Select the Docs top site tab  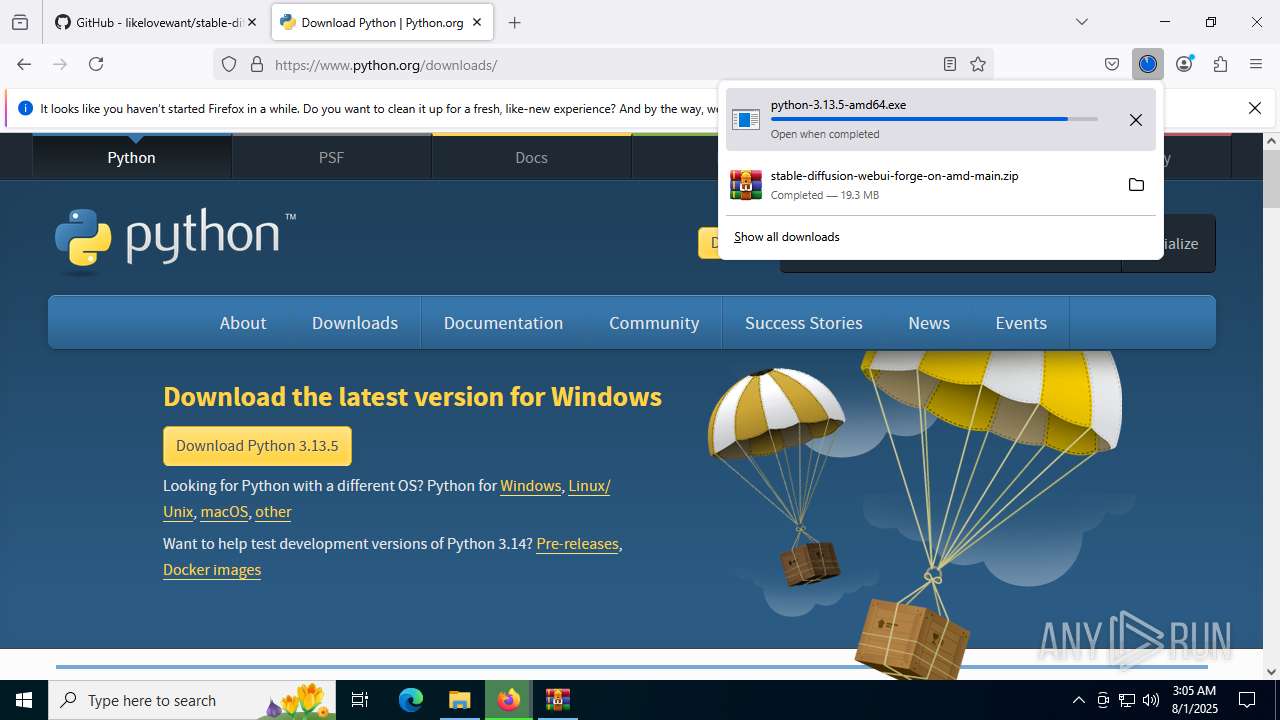click(x=531, y=157)
